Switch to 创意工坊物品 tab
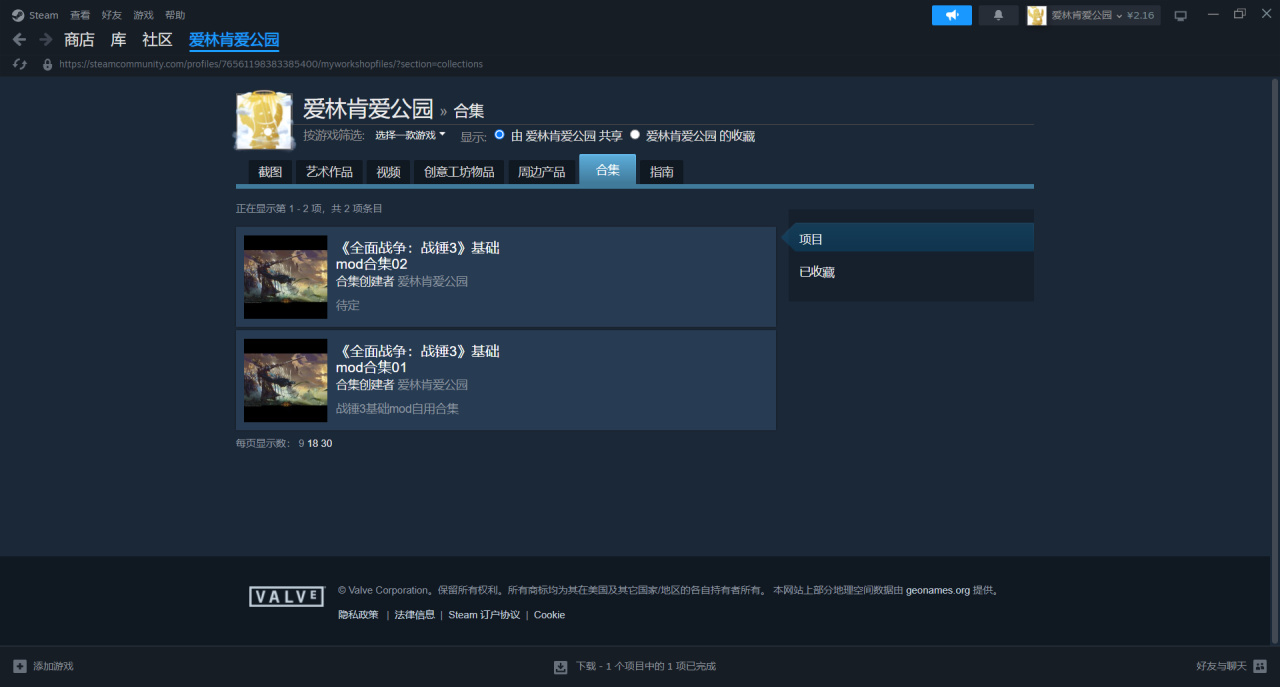The width and height of the screenshot is (1280, 687). [x=459, y=172]
